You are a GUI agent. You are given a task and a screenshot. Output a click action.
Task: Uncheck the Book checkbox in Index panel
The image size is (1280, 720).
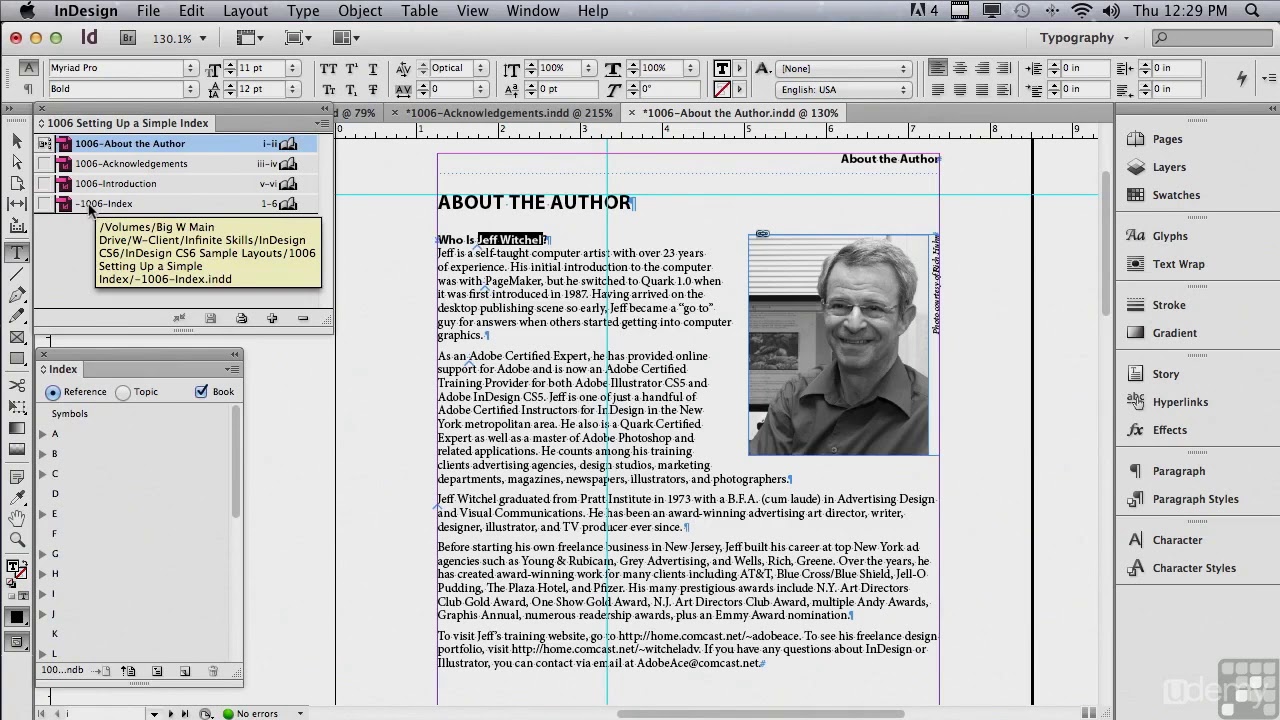(x=202, y=391)
